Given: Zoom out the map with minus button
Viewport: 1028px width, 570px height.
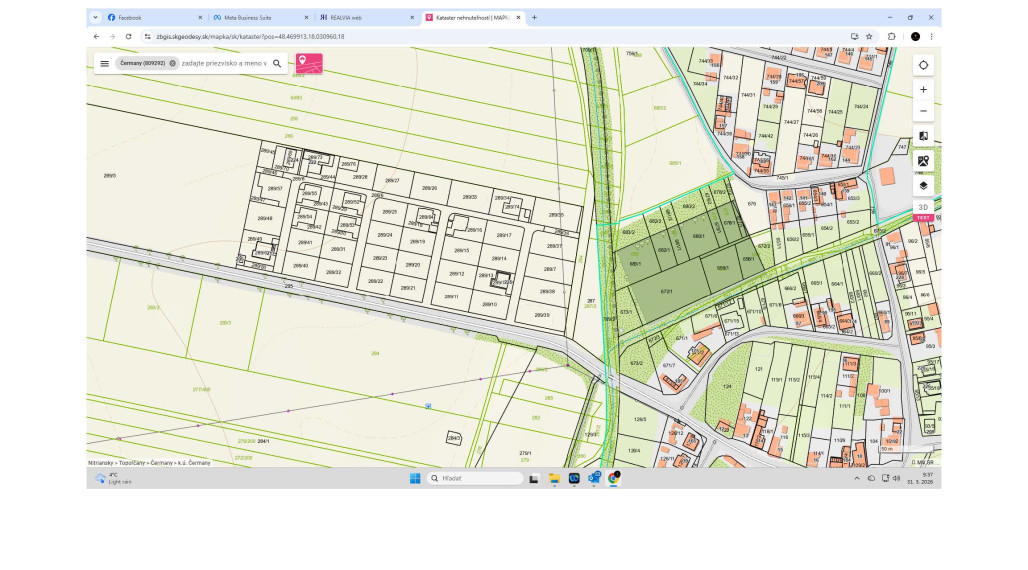Looking at the screenshot, I should click(923, 111).
